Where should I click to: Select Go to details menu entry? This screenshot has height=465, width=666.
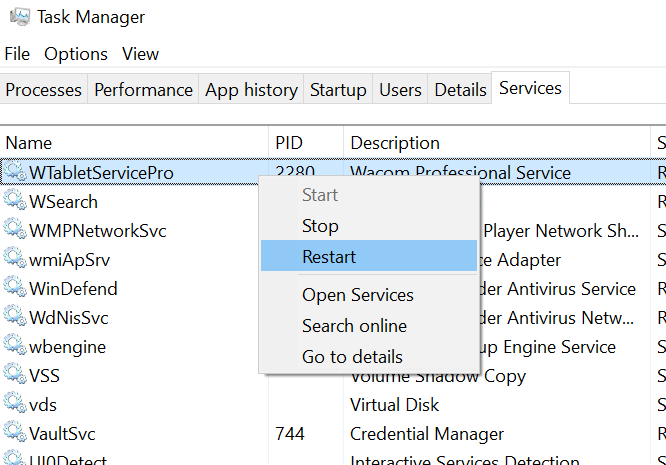pos(352,357)
